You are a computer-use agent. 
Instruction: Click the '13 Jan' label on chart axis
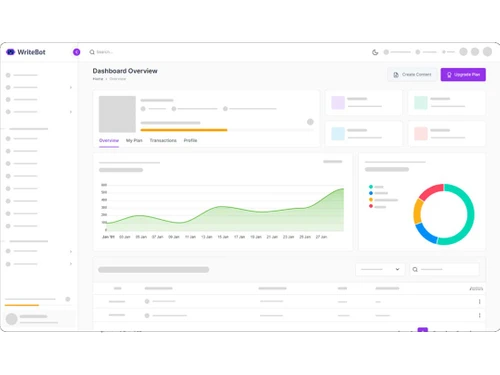tap(207, 237)
